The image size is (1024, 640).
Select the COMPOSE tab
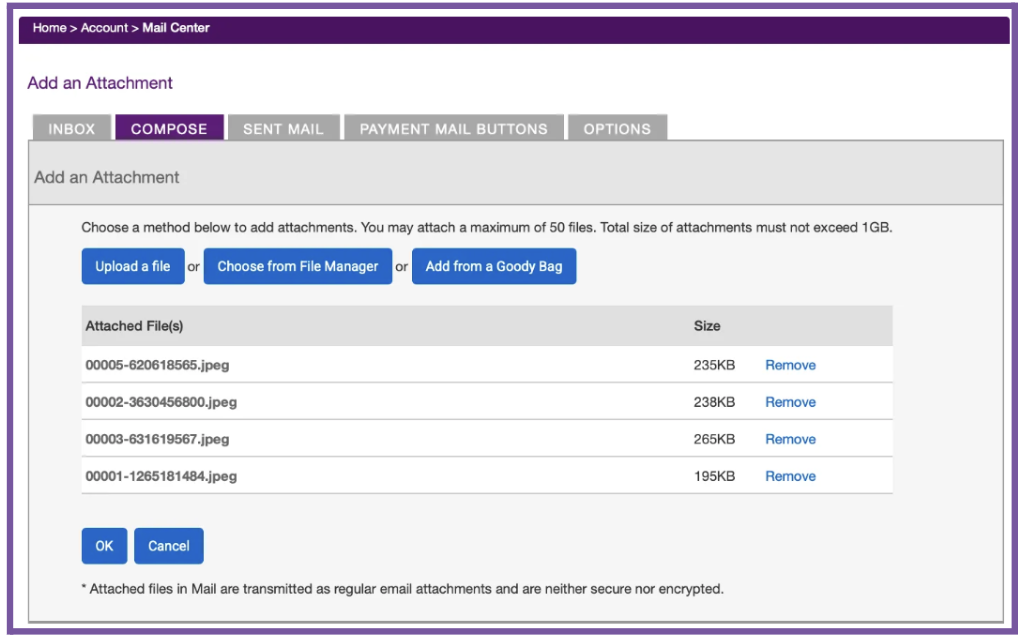(169, 128)
